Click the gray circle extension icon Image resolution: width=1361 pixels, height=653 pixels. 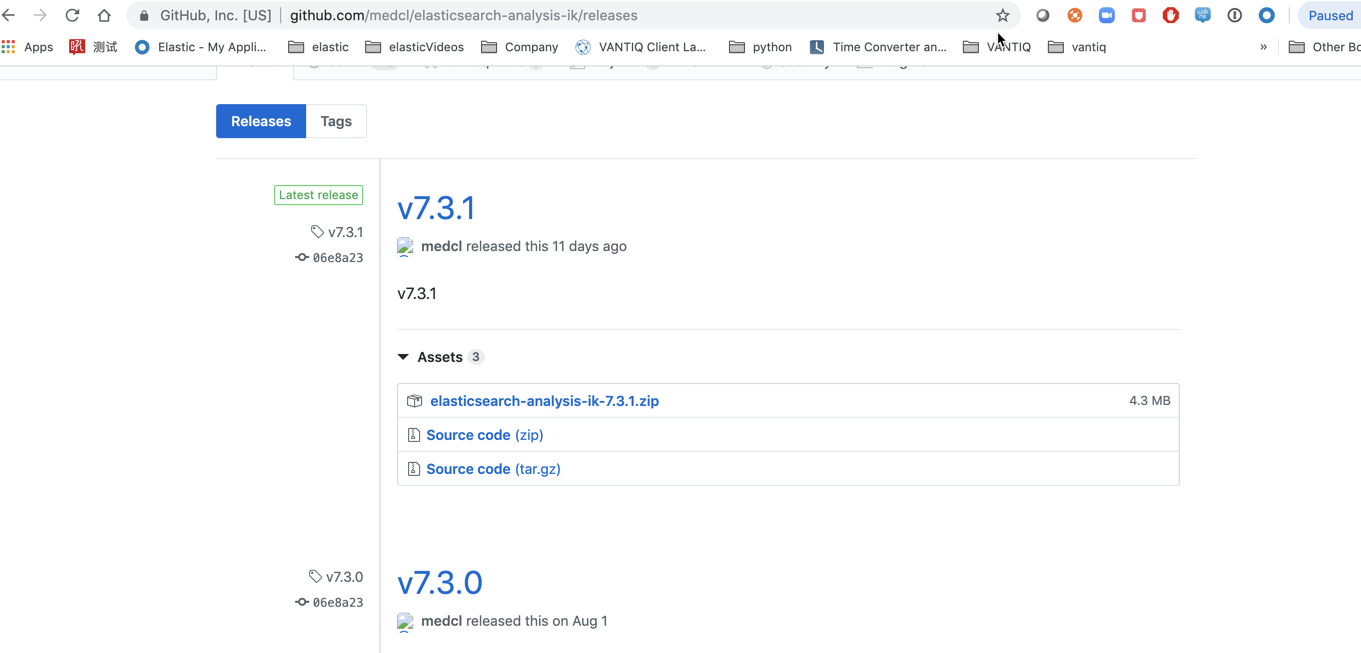1042,15
